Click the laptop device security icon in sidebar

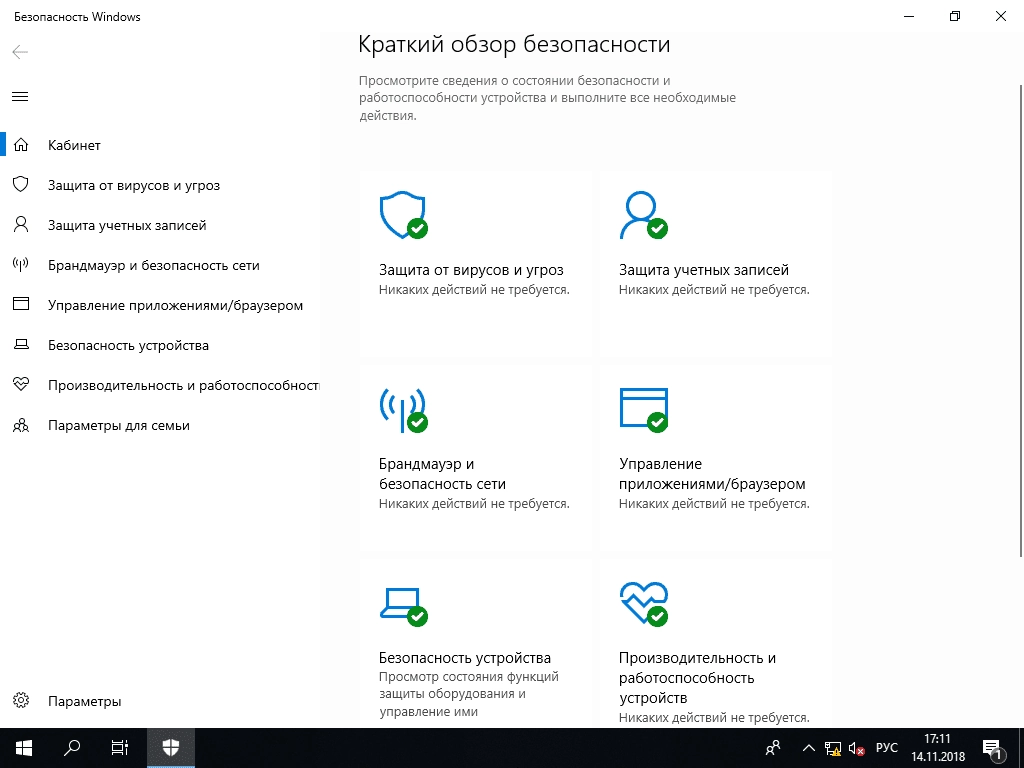[x=21, y=344]
